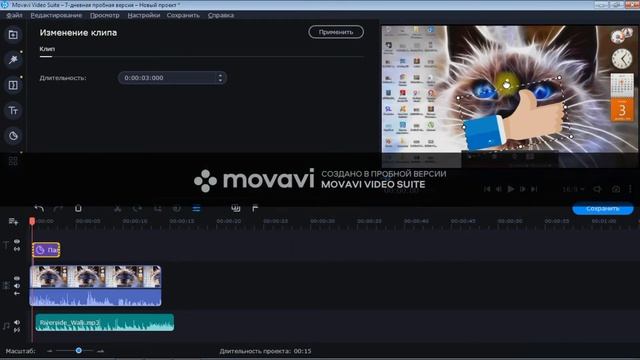This screenshot has height=360, width=640.
Task: Increase duration with stepper up arrow
Action: tap(220, 75)
